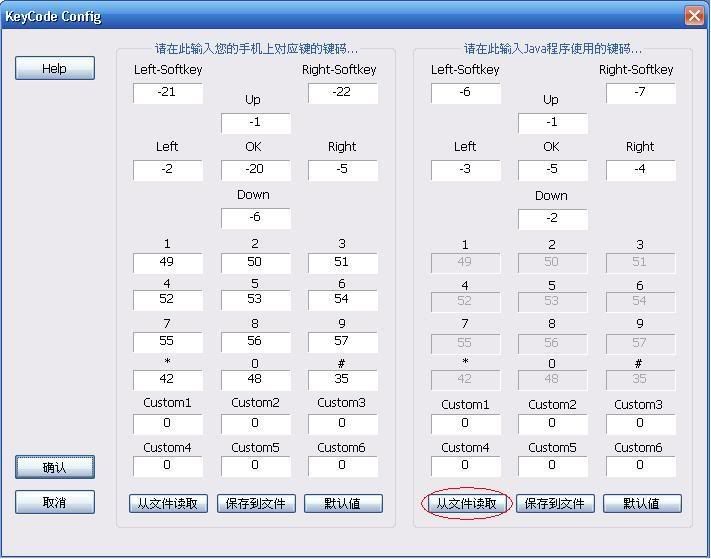Close the KeyCode Config window
The height and width of the screenshot is (559, 711).
pos(694,16)
